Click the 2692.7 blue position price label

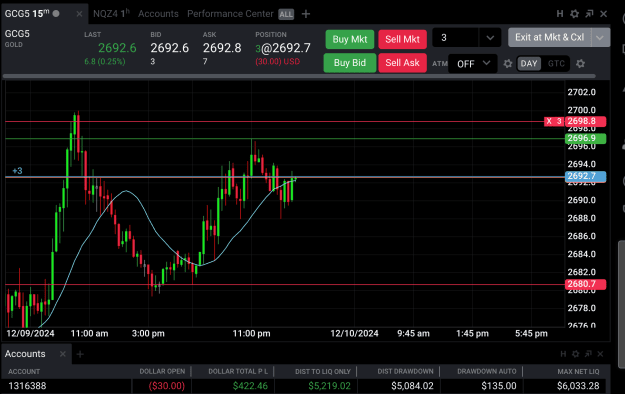586,176
